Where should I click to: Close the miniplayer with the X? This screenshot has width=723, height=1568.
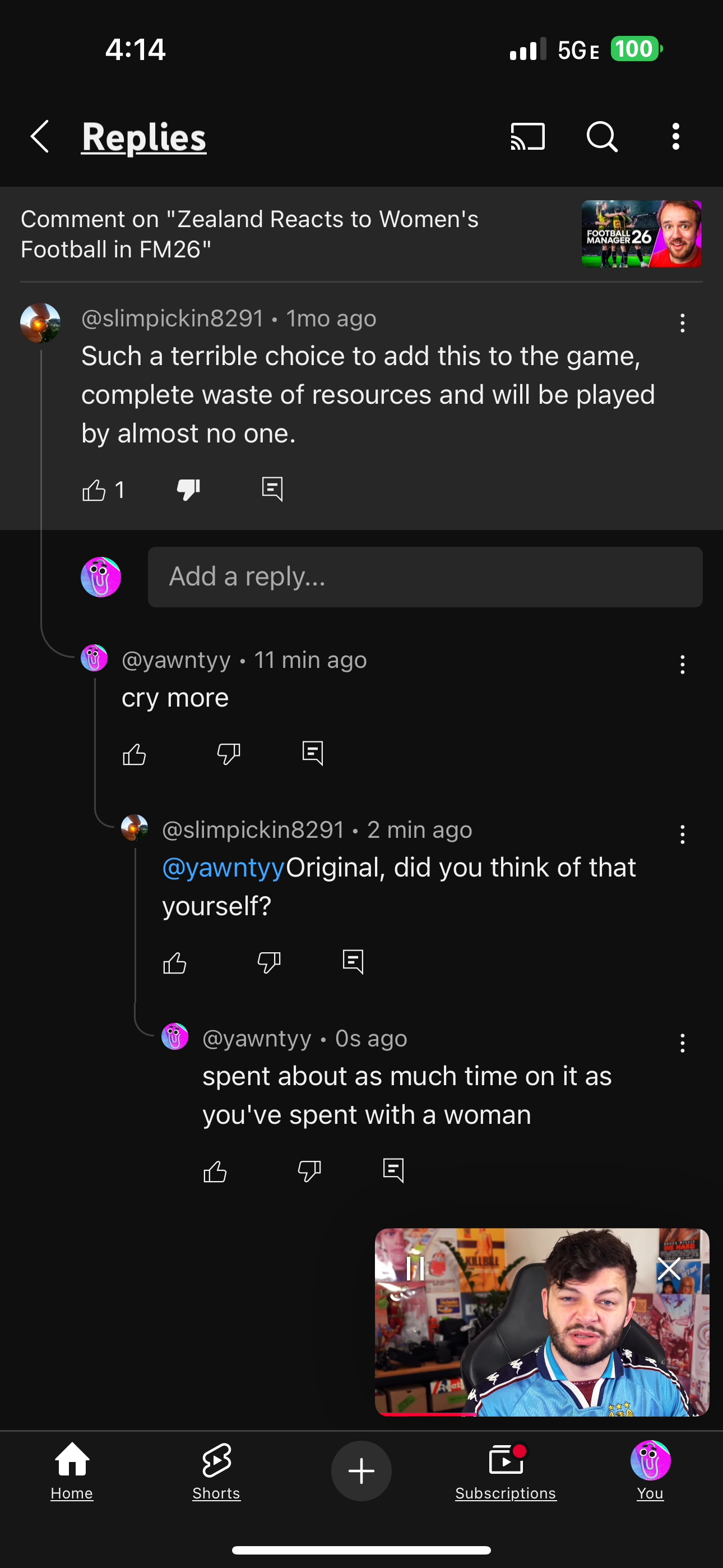tap(669, 1269)
